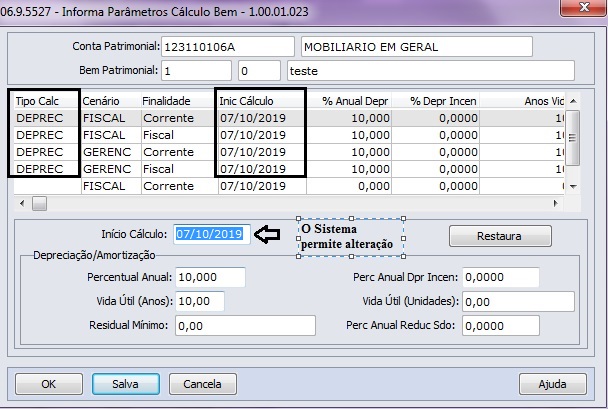Click the % Depr Incen column header

pos(435,101)
